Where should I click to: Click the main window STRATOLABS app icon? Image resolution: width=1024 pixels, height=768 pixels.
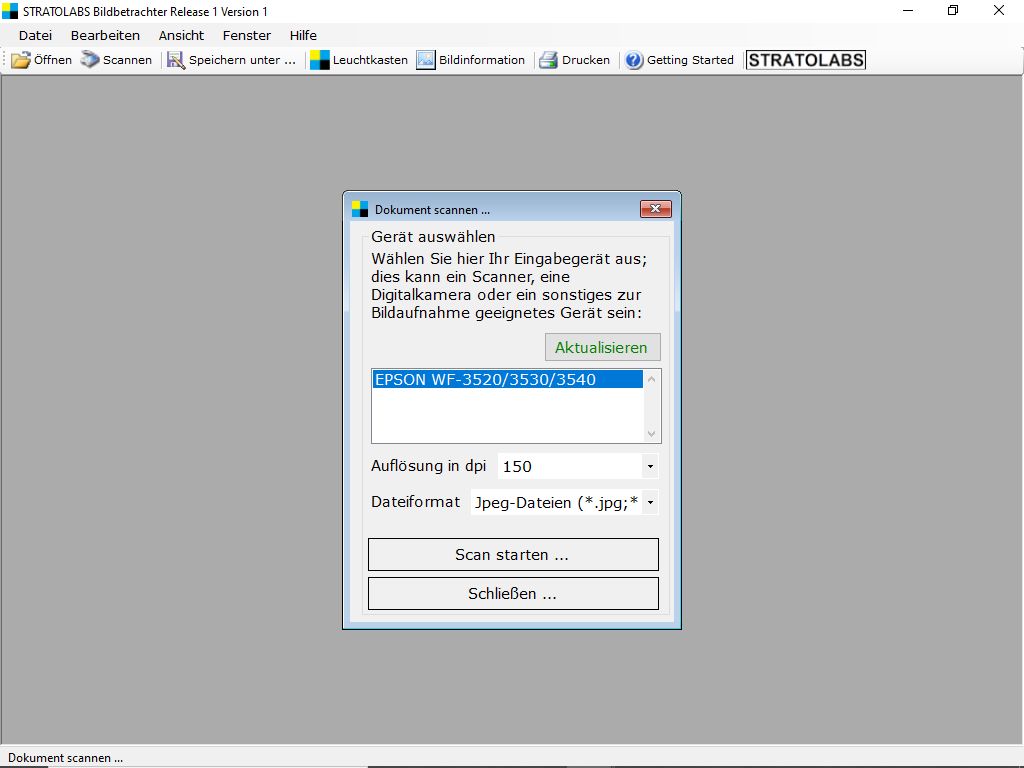10,11
